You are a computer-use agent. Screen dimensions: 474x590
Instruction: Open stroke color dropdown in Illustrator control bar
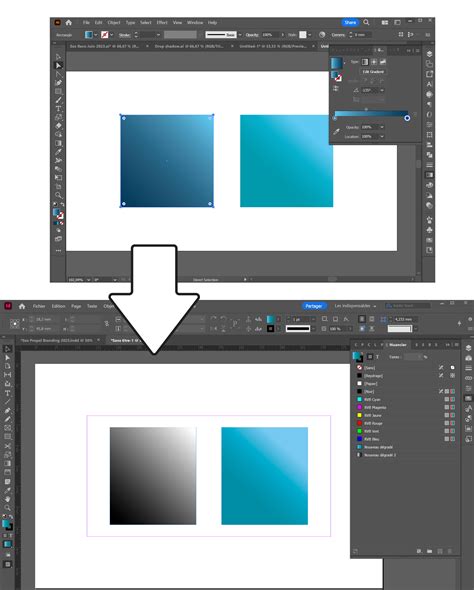[x=112, y=35]
